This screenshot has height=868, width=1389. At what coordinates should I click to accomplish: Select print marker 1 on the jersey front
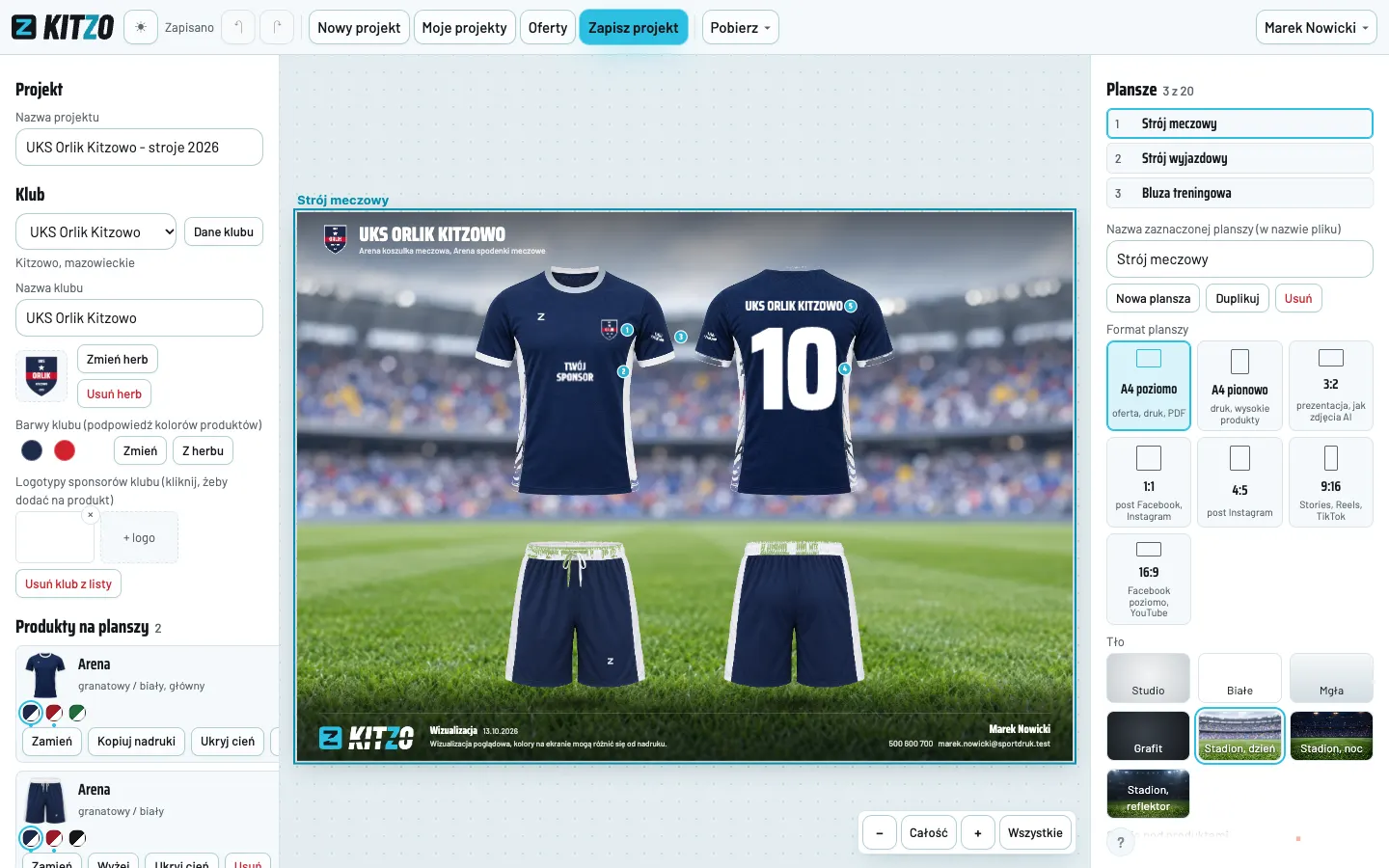coord(627,330)
